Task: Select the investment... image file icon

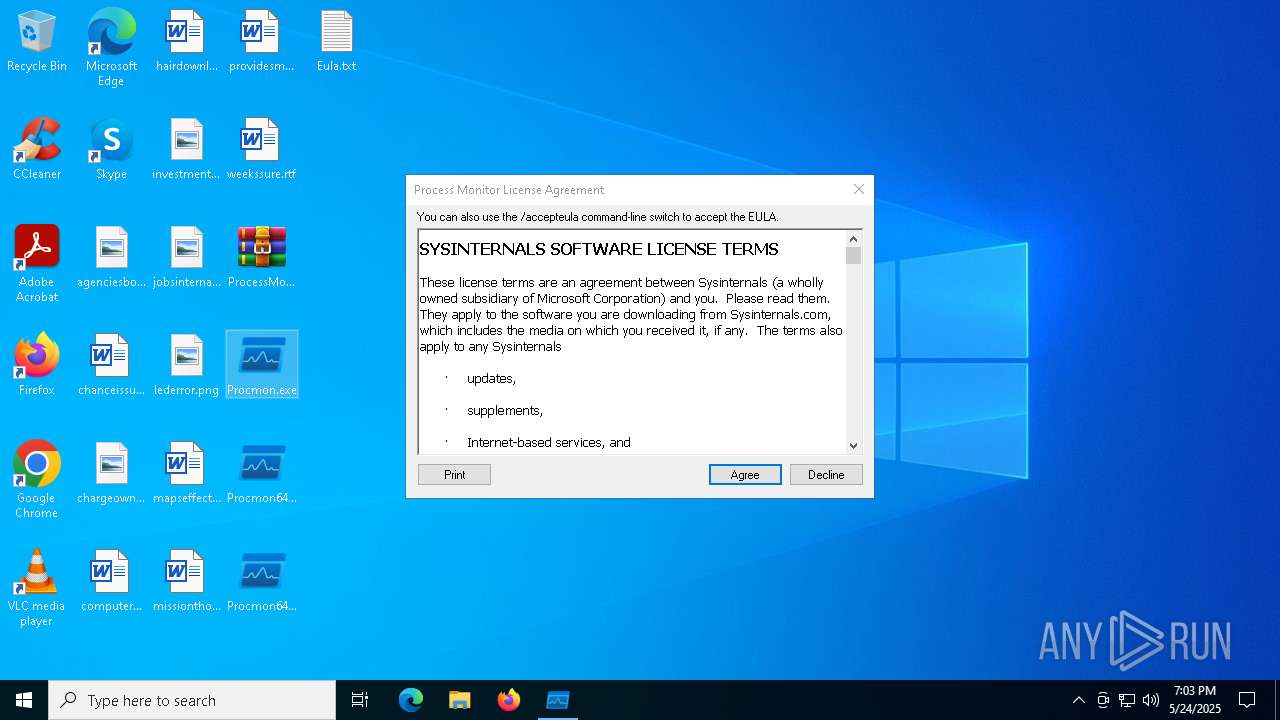Action: (x=186, y=150)
